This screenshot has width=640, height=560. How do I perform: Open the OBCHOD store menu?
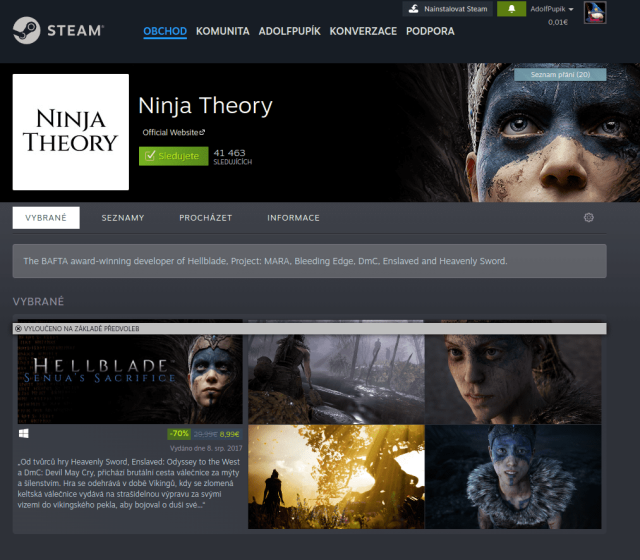[165, 31]
